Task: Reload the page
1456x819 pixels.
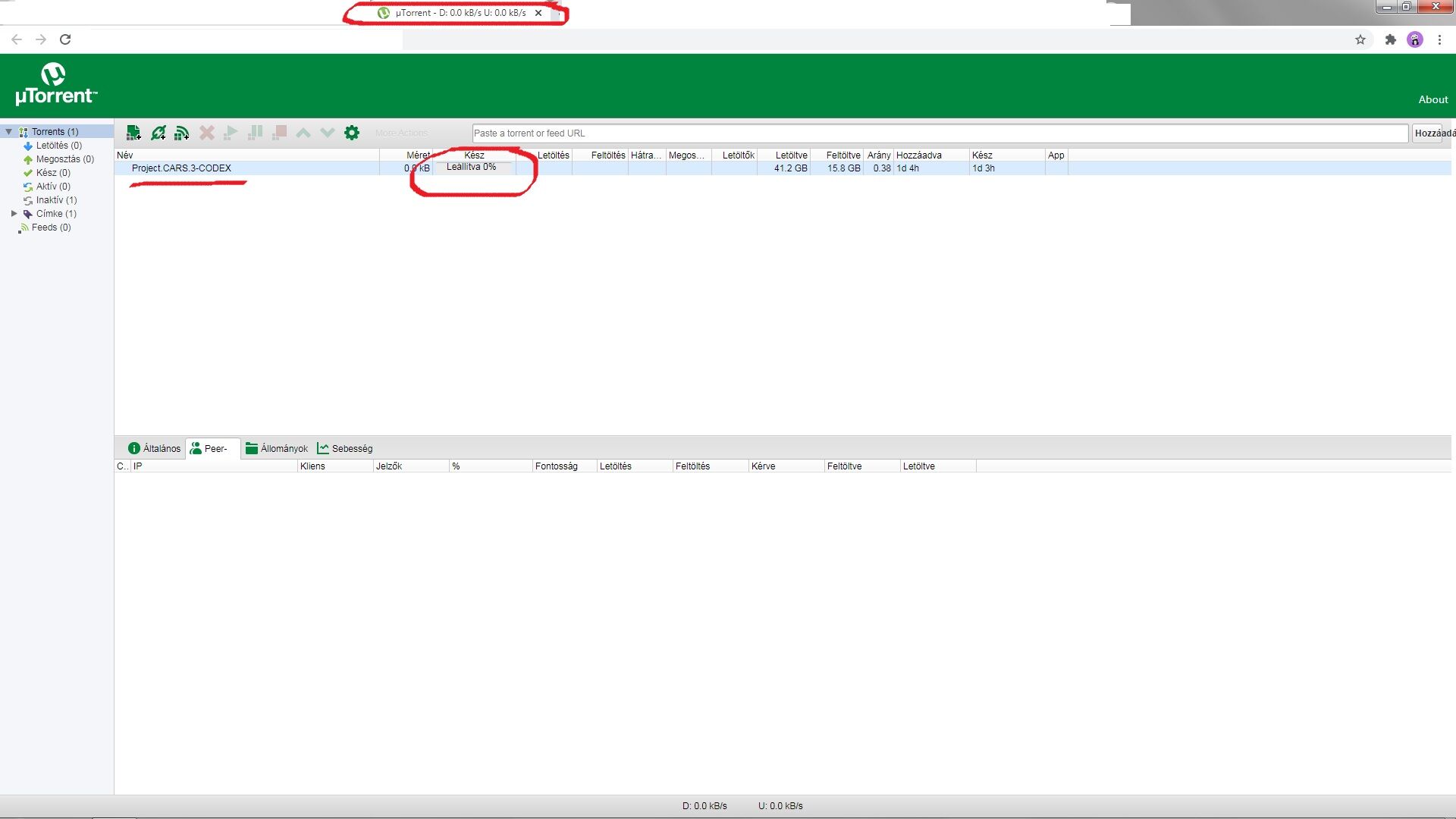Action: coord(65,39)
